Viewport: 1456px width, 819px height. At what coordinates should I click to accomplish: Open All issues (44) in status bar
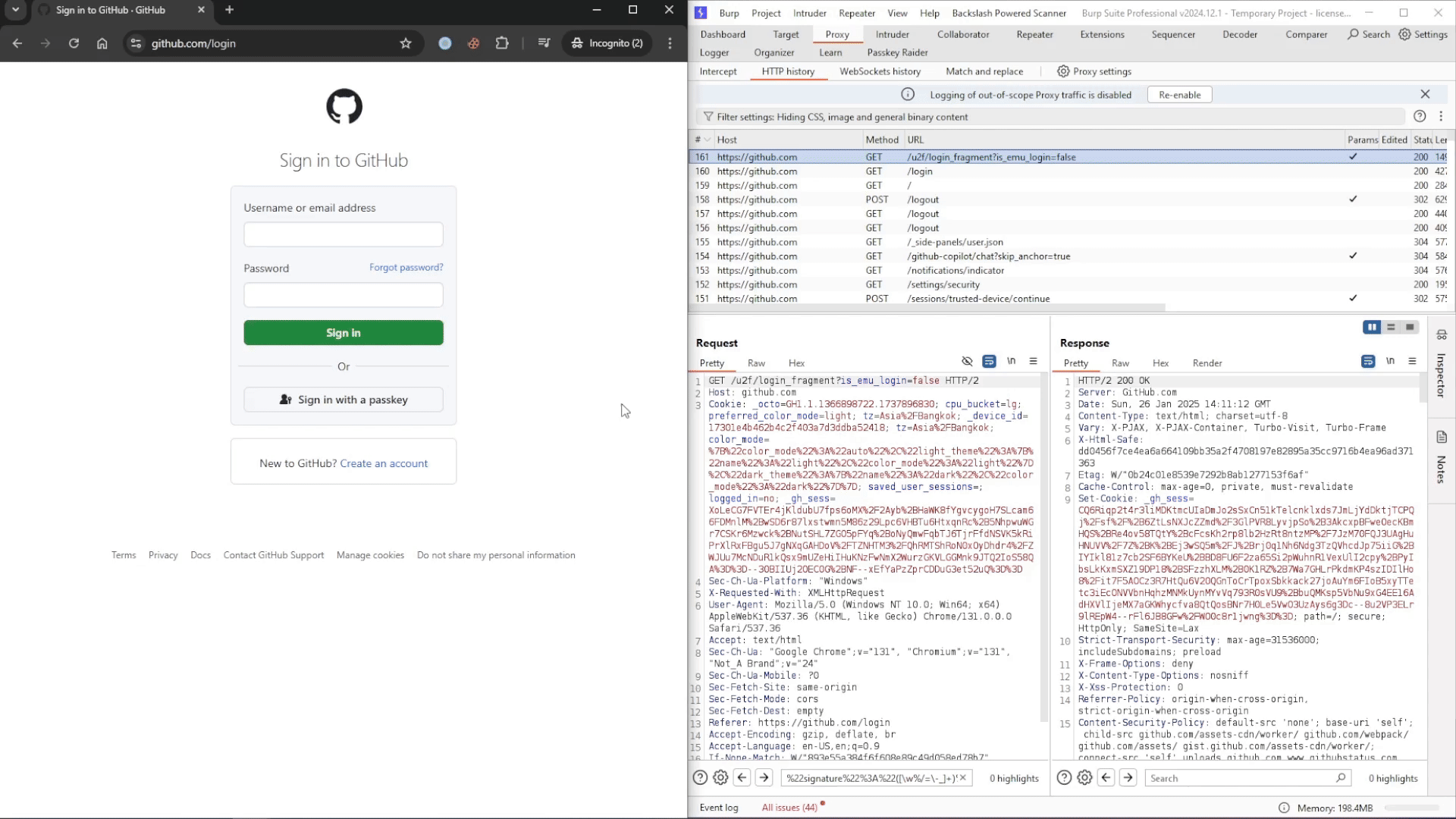click(789, 808)
